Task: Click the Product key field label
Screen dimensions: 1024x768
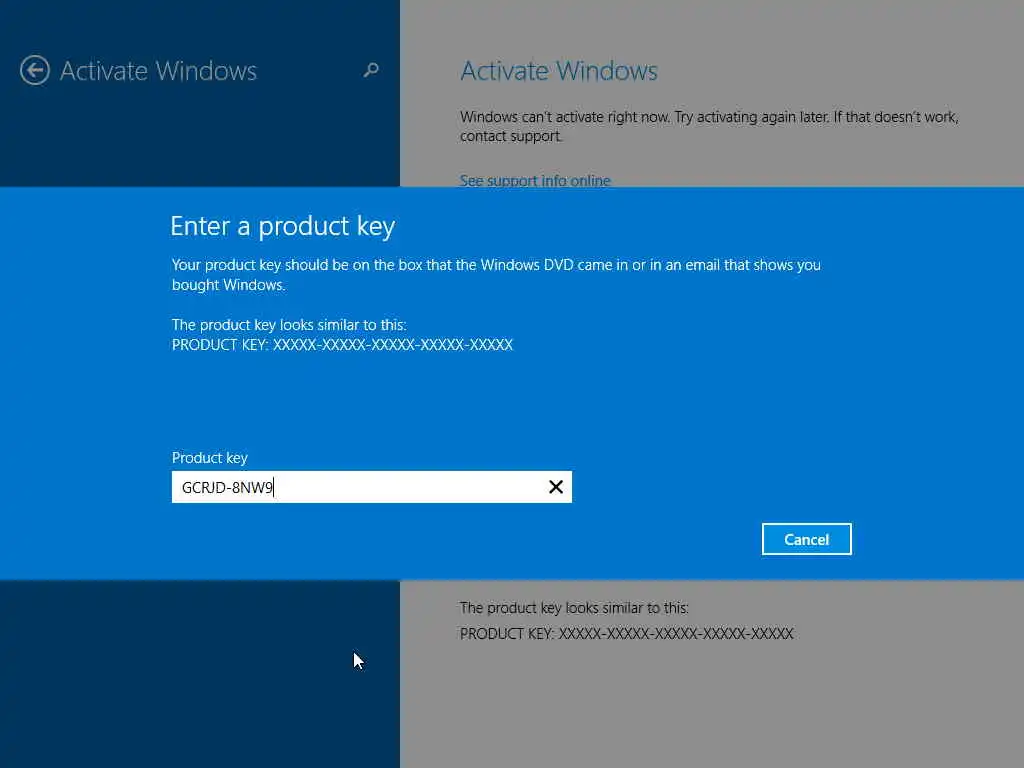Action: tap(210, 458)
